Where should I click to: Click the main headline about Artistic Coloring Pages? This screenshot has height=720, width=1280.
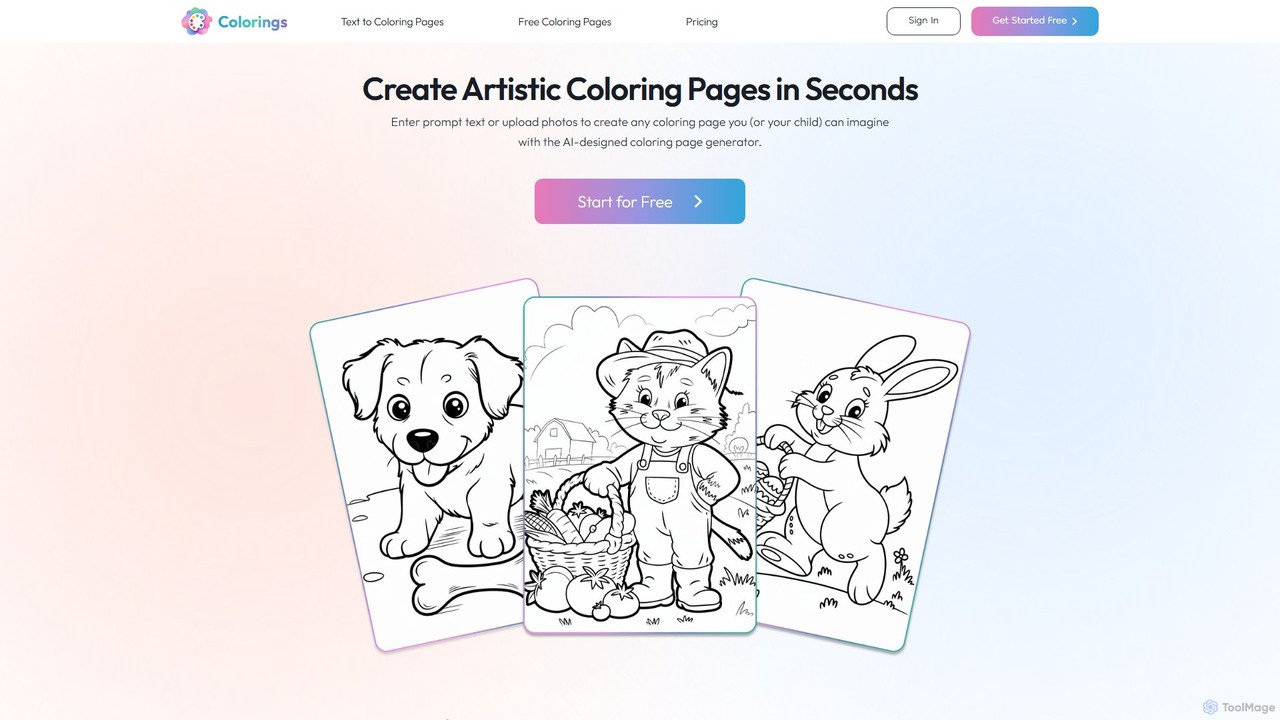tap(640, 89)
